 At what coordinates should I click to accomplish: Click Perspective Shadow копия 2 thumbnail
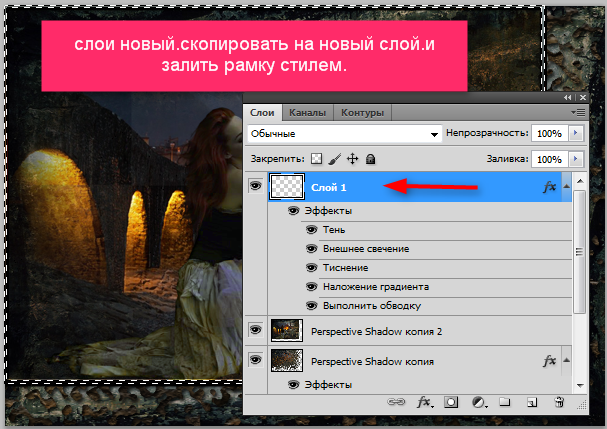pos(286,331)
